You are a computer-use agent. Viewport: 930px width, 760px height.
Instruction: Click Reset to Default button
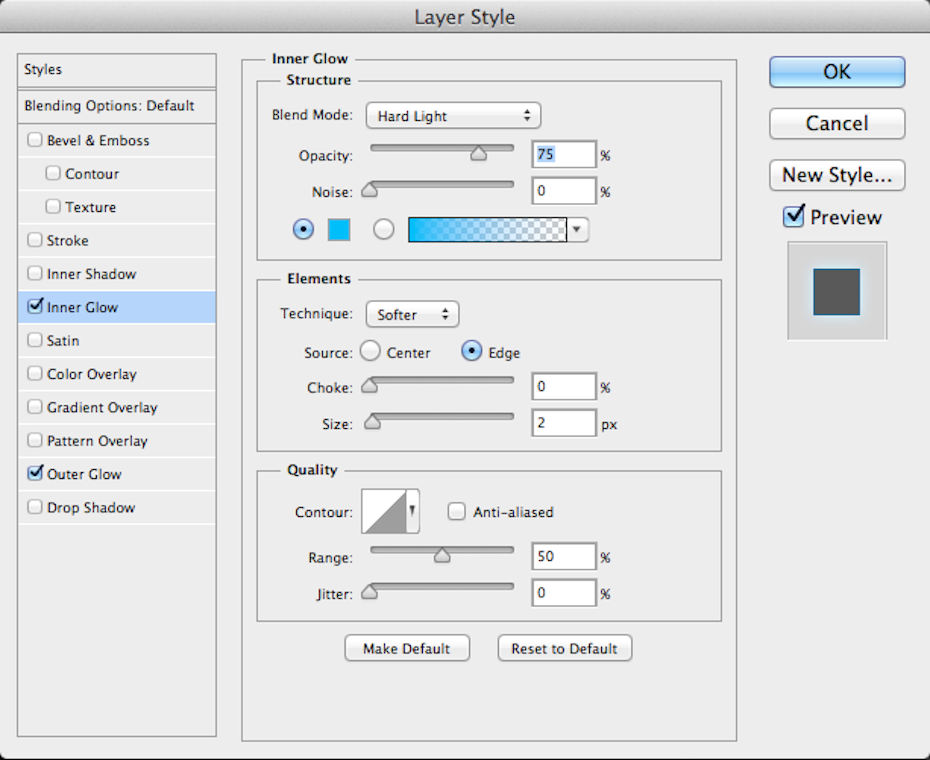point(565,648)
